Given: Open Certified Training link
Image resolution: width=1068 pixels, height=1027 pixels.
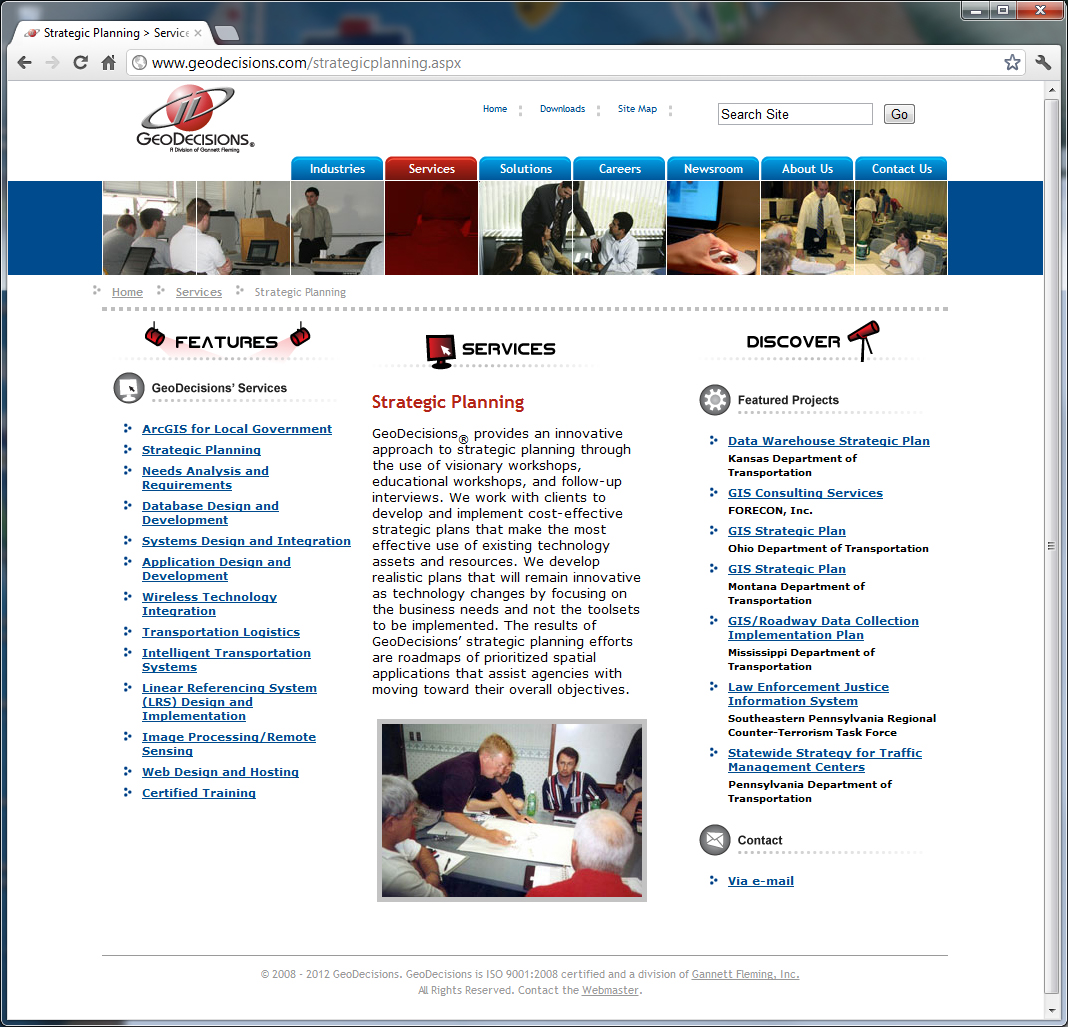Looking at the screenshot, I should coord(199,793).
